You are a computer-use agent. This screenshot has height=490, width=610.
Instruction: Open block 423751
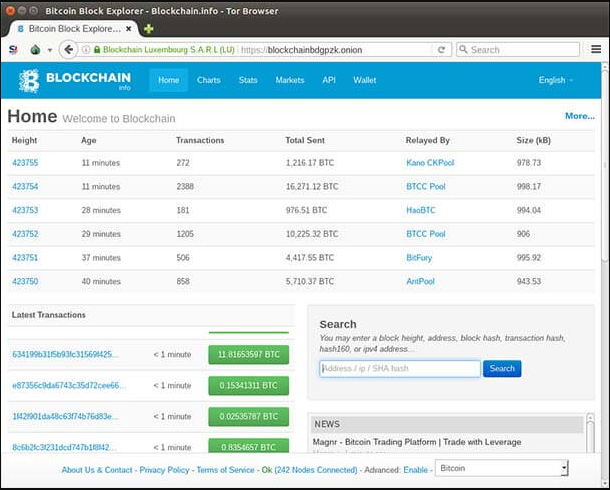point(25,257)
